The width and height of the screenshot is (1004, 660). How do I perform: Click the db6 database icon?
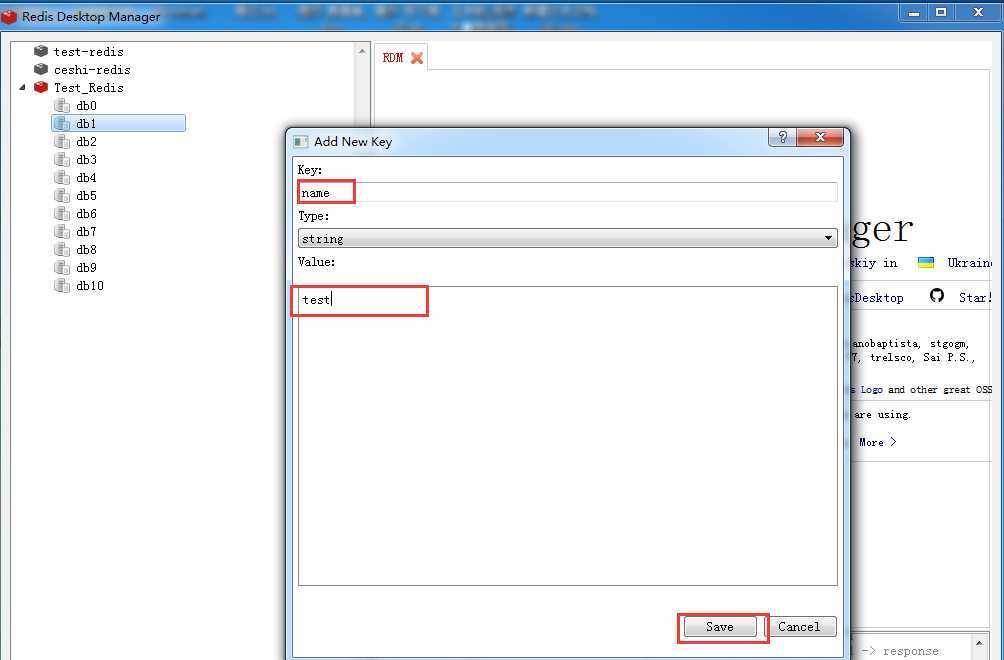click(62, 213)
